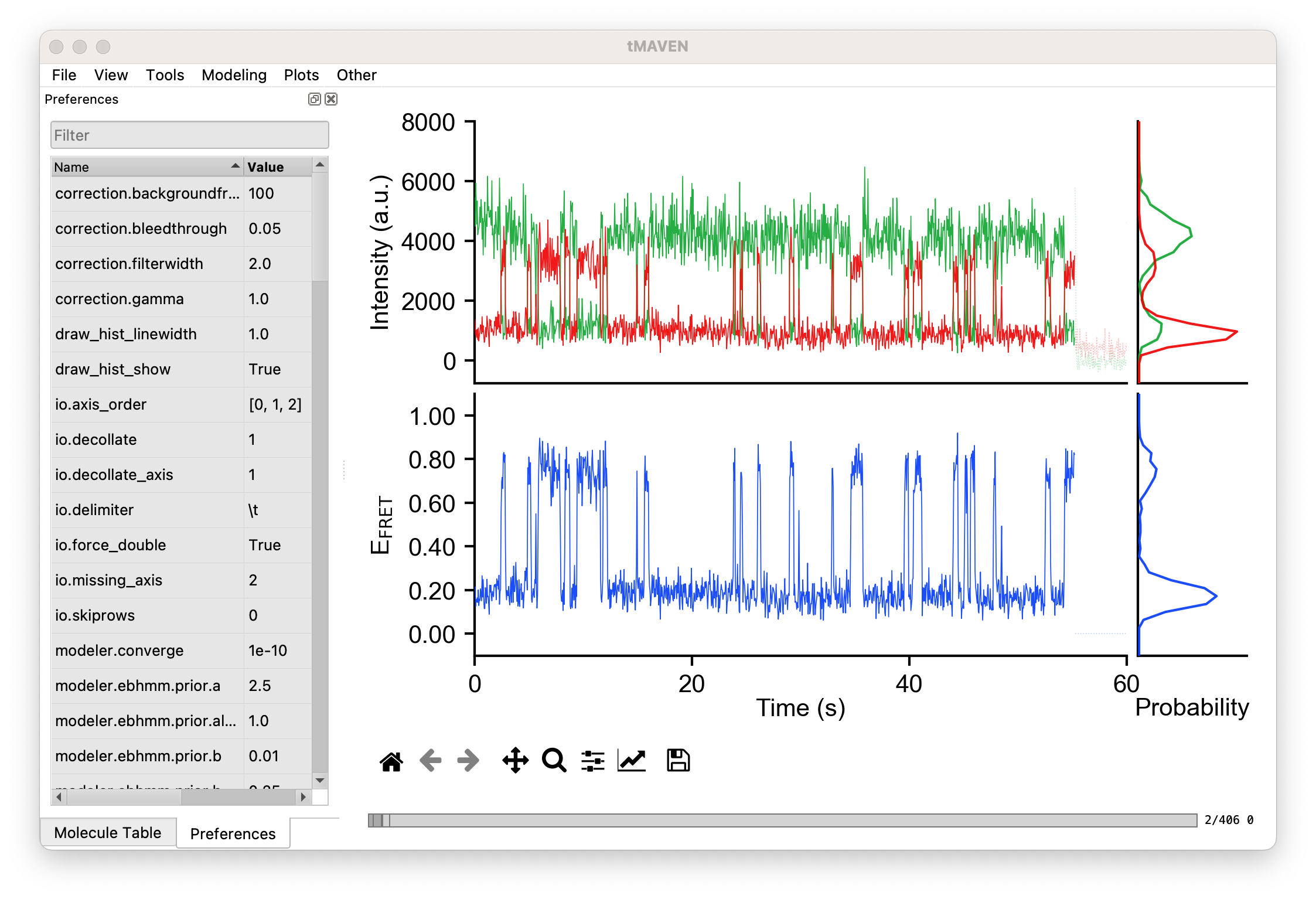Save the current figure

(x=678, y=761)
